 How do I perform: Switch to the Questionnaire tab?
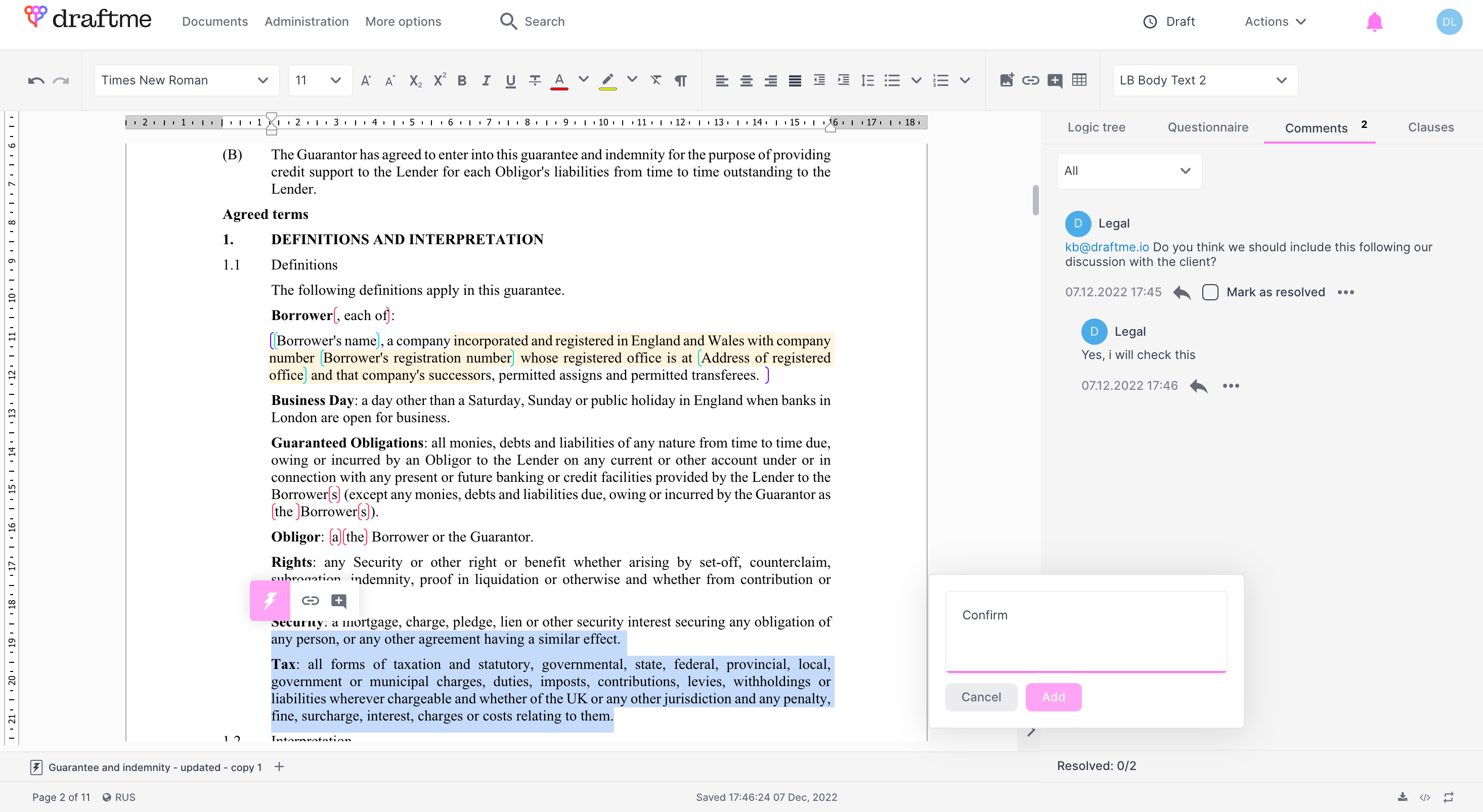[1207, 127]
